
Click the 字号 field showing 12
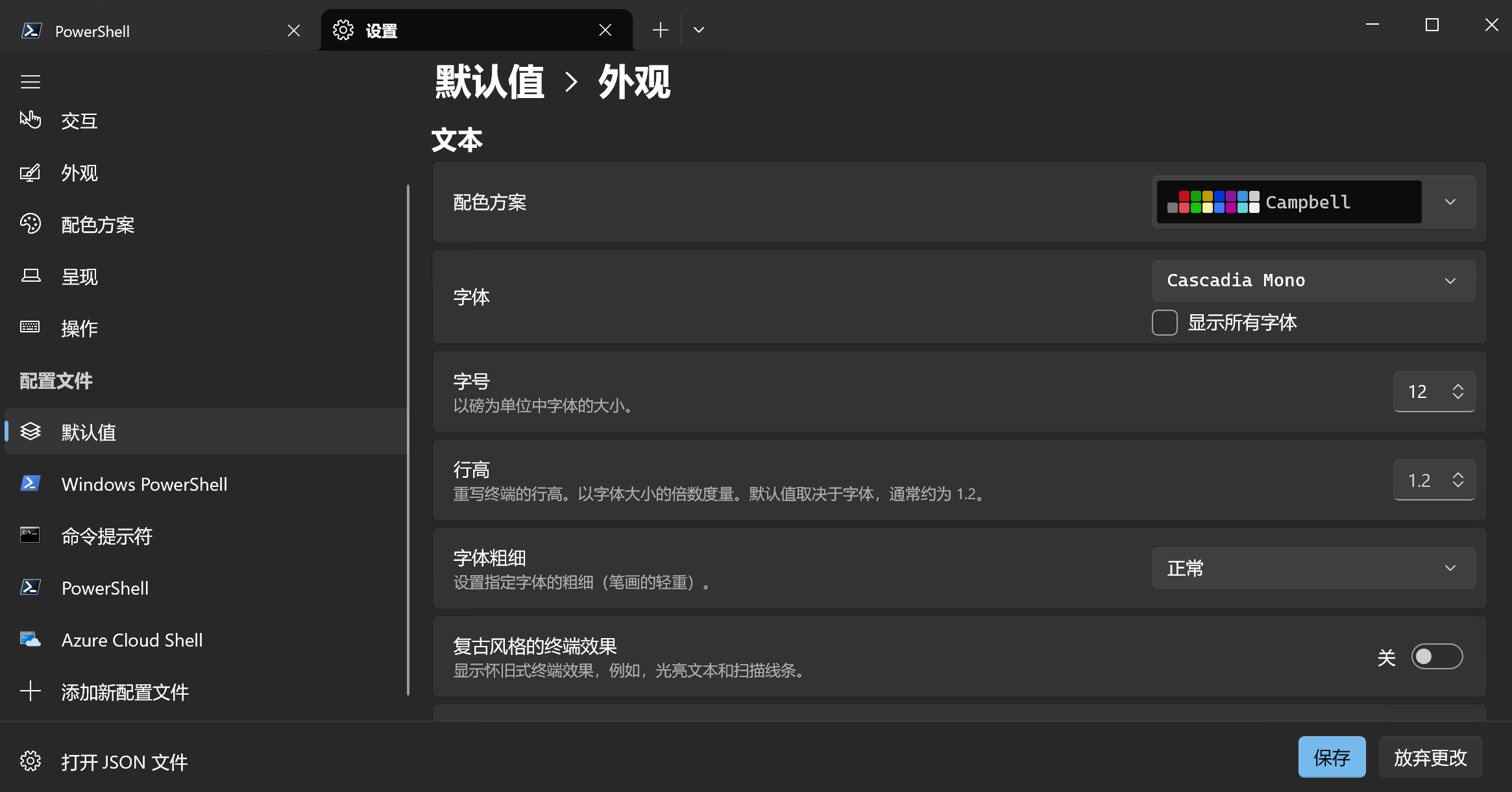[1419, 391]
